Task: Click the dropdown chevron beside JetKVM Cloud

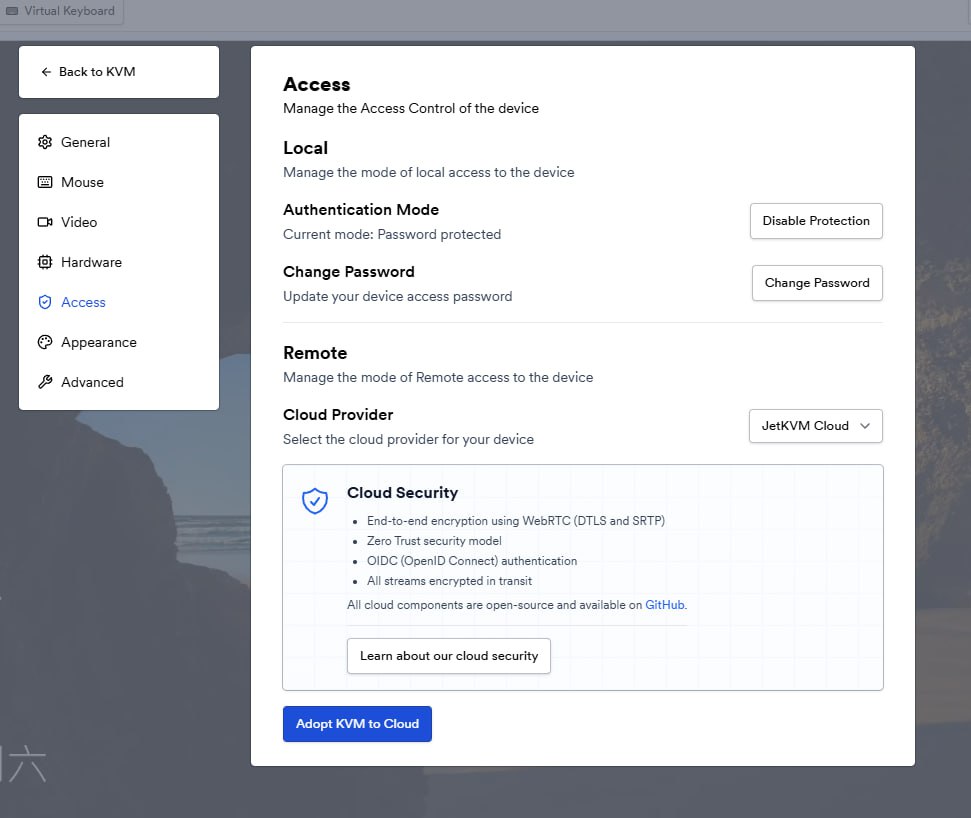Action: click(865, 426)
